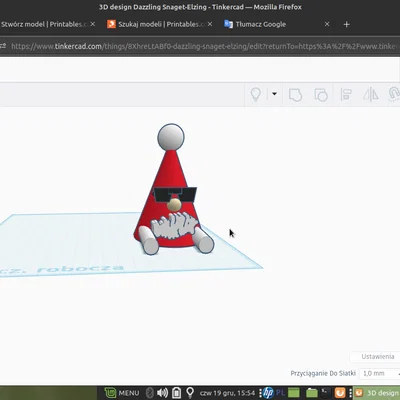400x400 pixels.
Task: Click the orange Firefox launcher icon
Action: (340, 393)
